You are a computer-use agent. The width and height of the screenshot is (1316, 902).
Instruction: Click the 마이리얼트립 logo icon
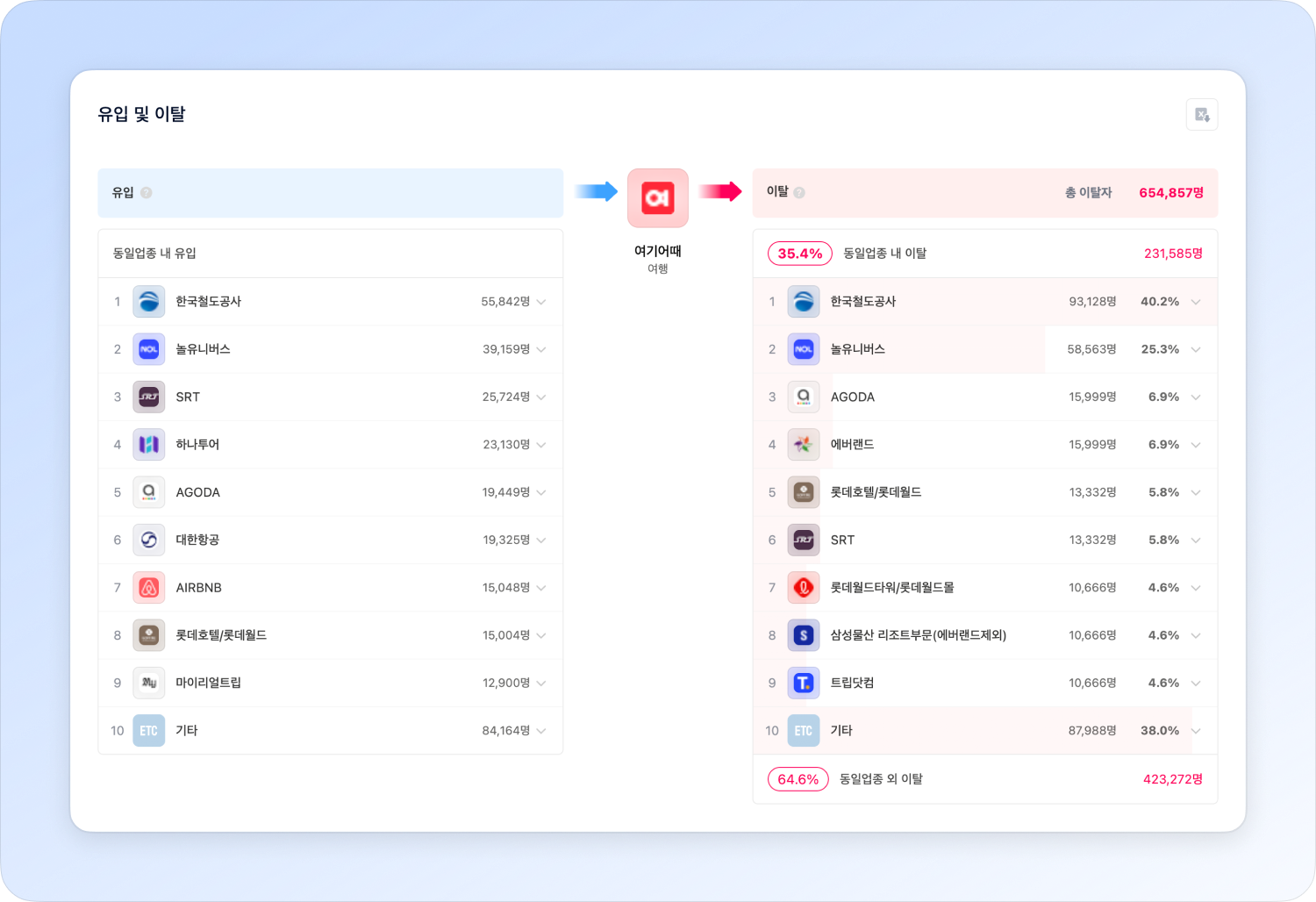(149, 683)
